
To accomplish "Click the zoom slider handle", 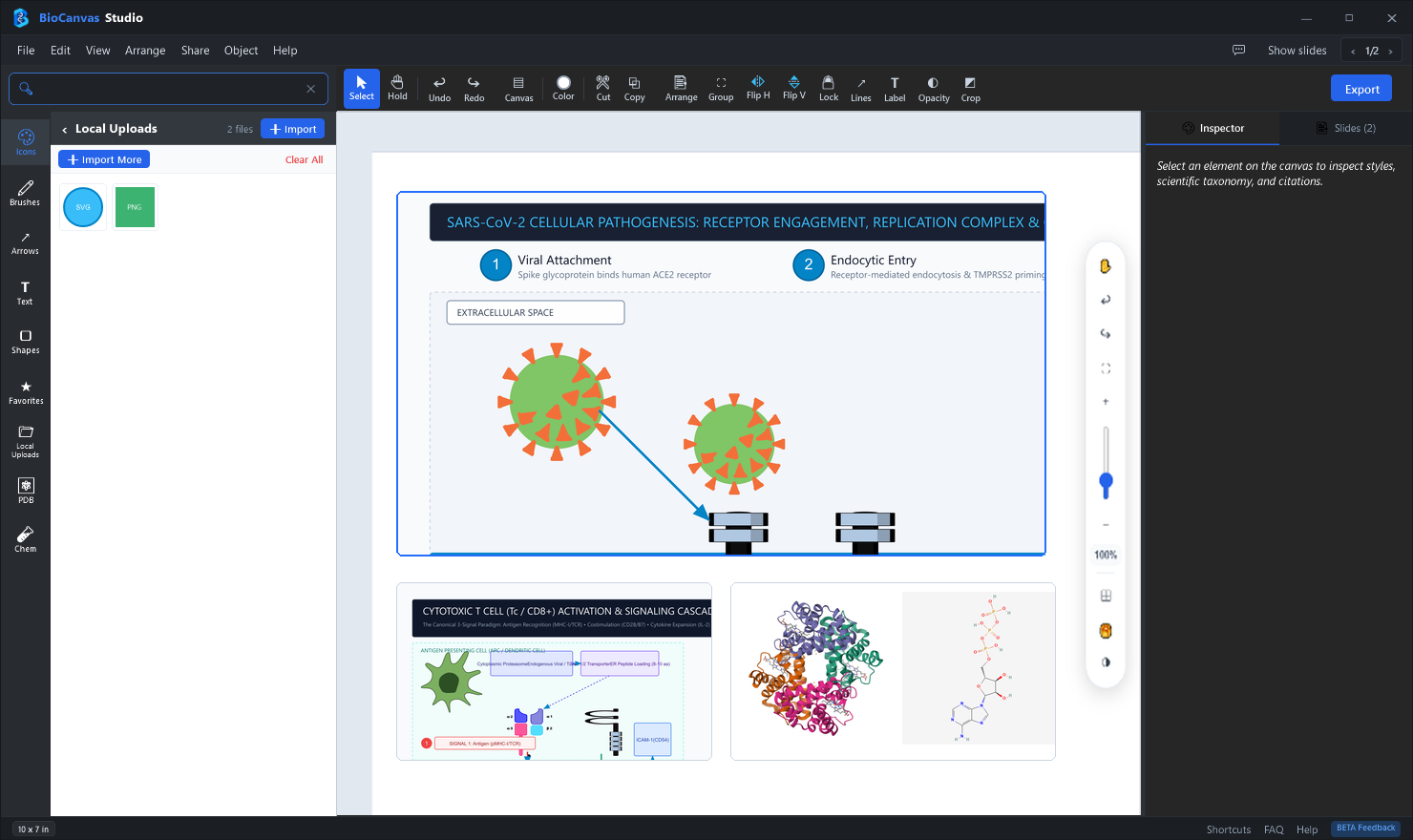I will click(1106, 482).
